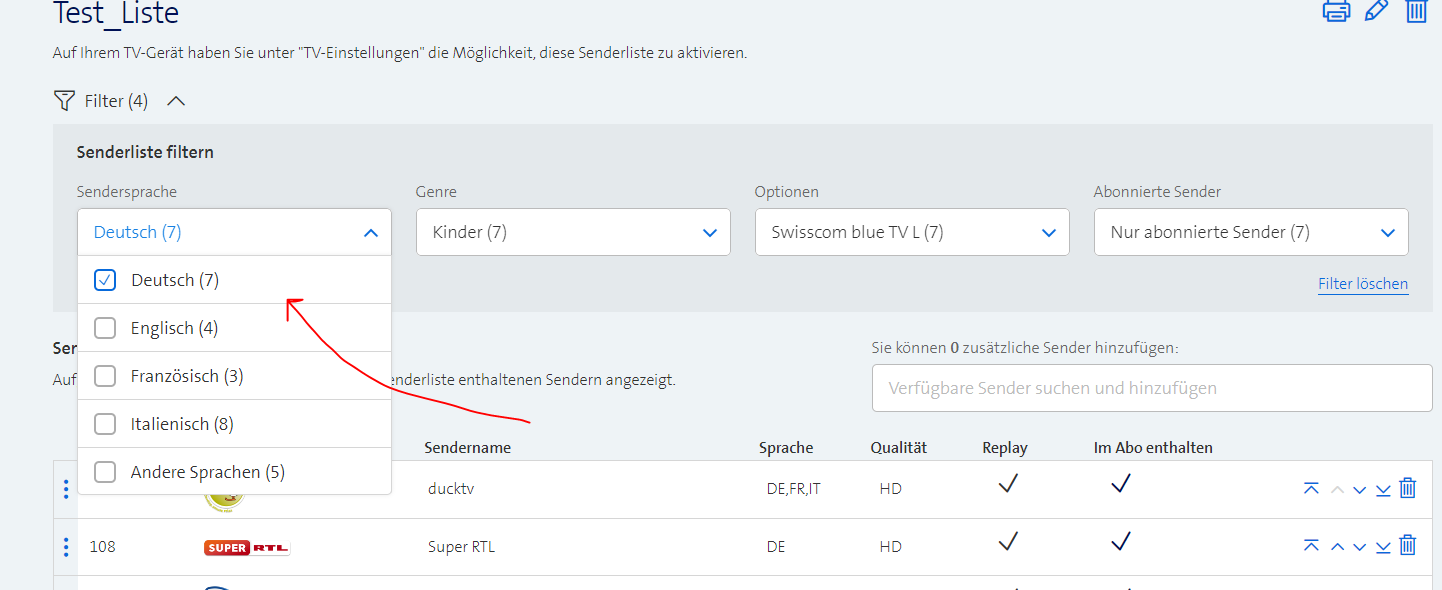The width and height of the screenshot is (1442, 590).
Task: Enable the Italienisch (8) filter checkbox
Action: click(x=104, y=423)
